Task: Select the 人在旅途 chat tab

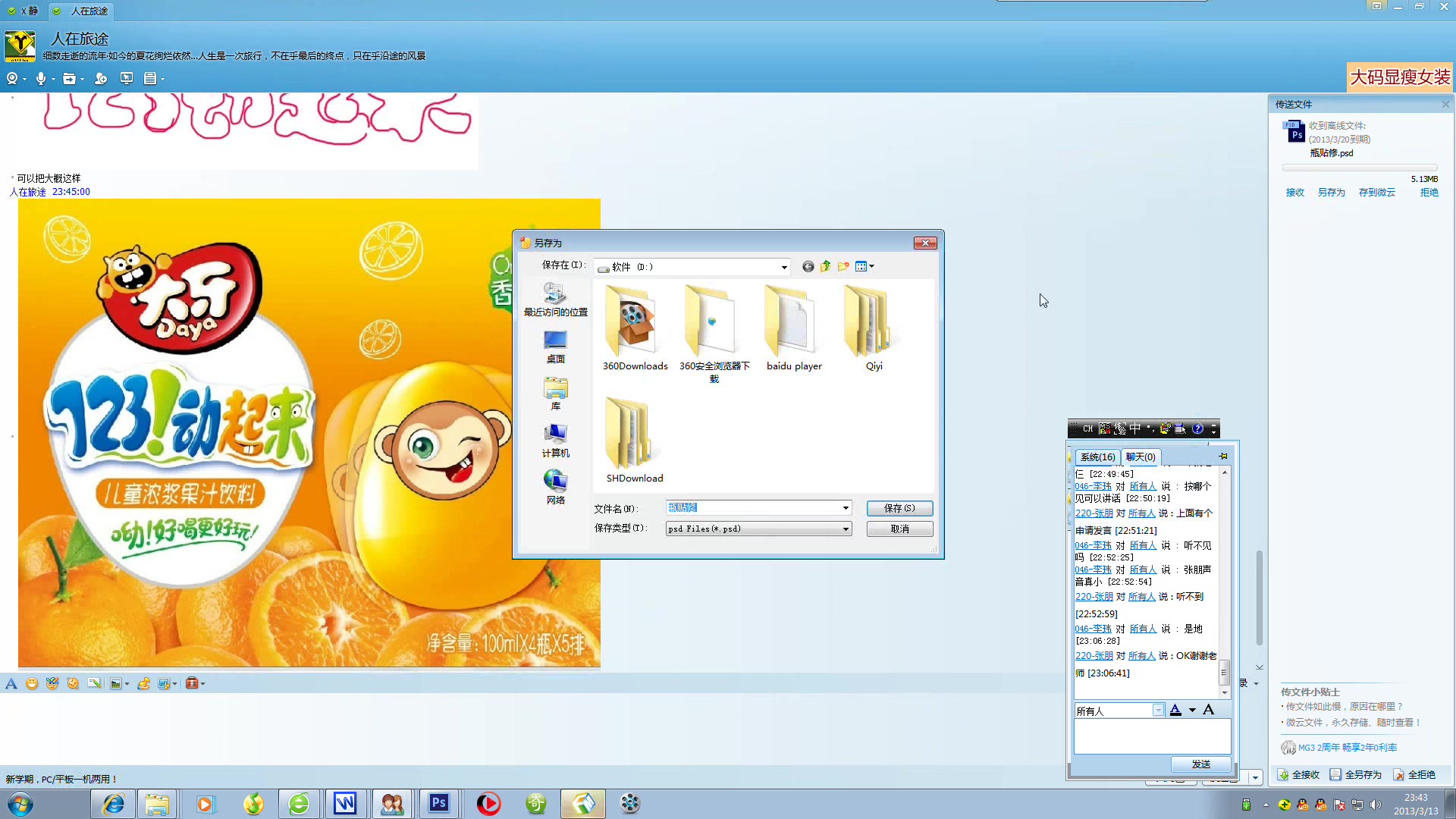Action: coord(82,11)
